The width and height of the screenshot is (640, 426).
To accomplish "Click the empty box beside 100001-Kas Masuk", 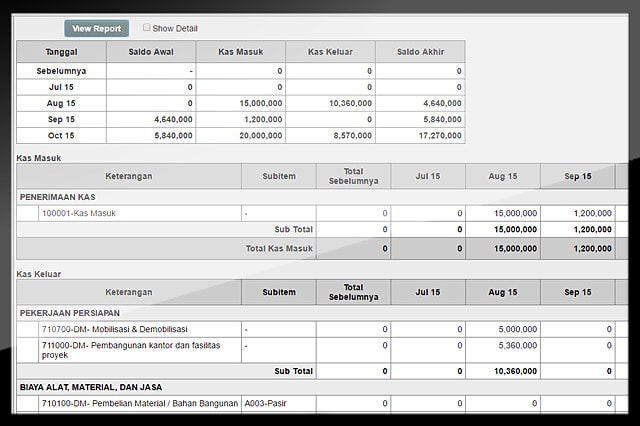I will [x=28, y=213].
